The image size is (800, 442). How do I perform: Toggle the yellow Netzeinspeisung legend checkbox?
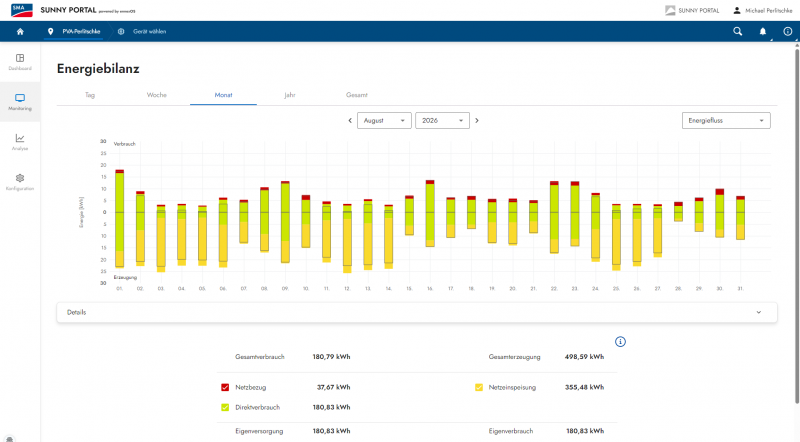(479, 387)
